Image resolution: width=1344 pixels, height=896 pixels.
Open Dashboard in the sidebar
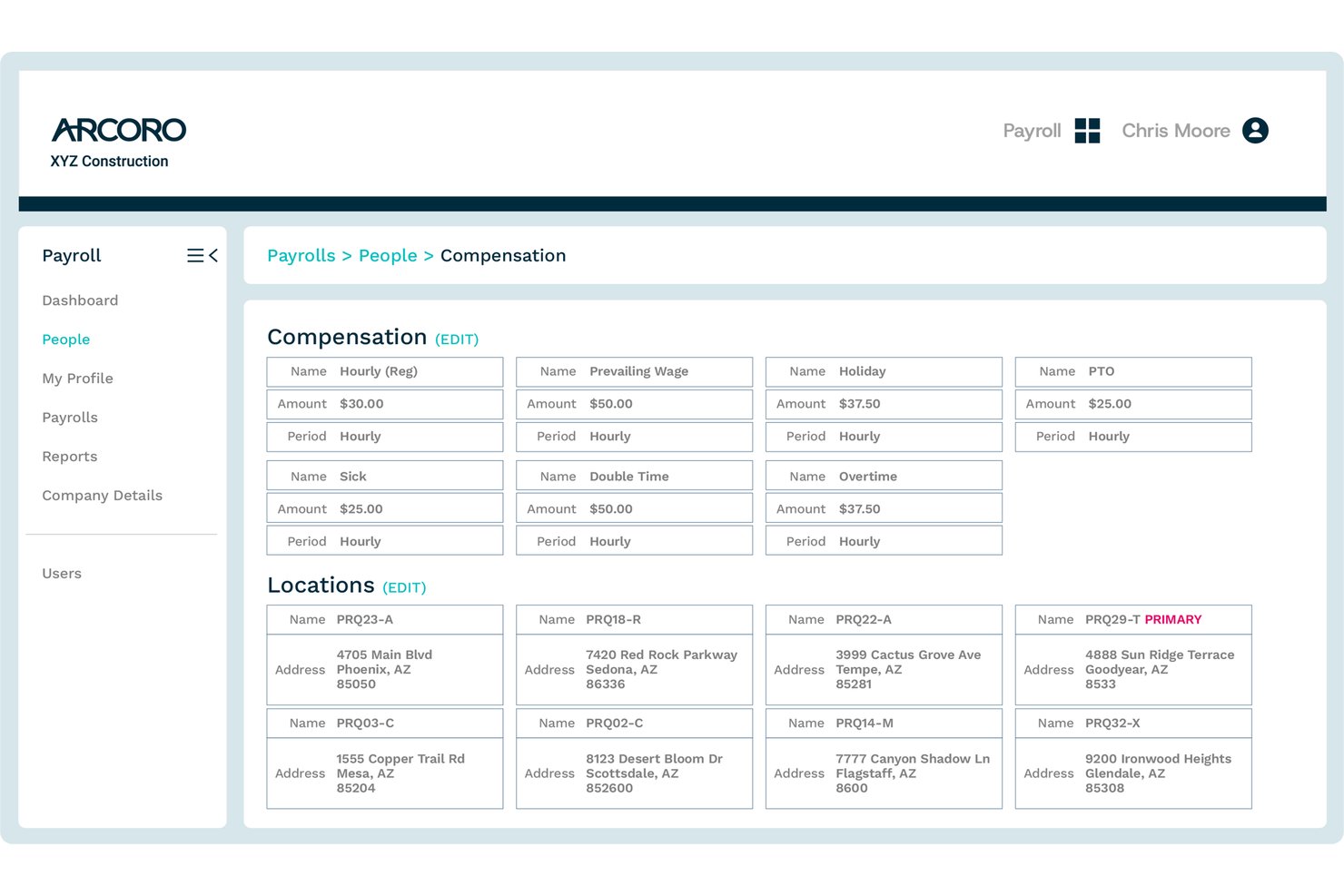pyautogui.click(x=80, y=300)
